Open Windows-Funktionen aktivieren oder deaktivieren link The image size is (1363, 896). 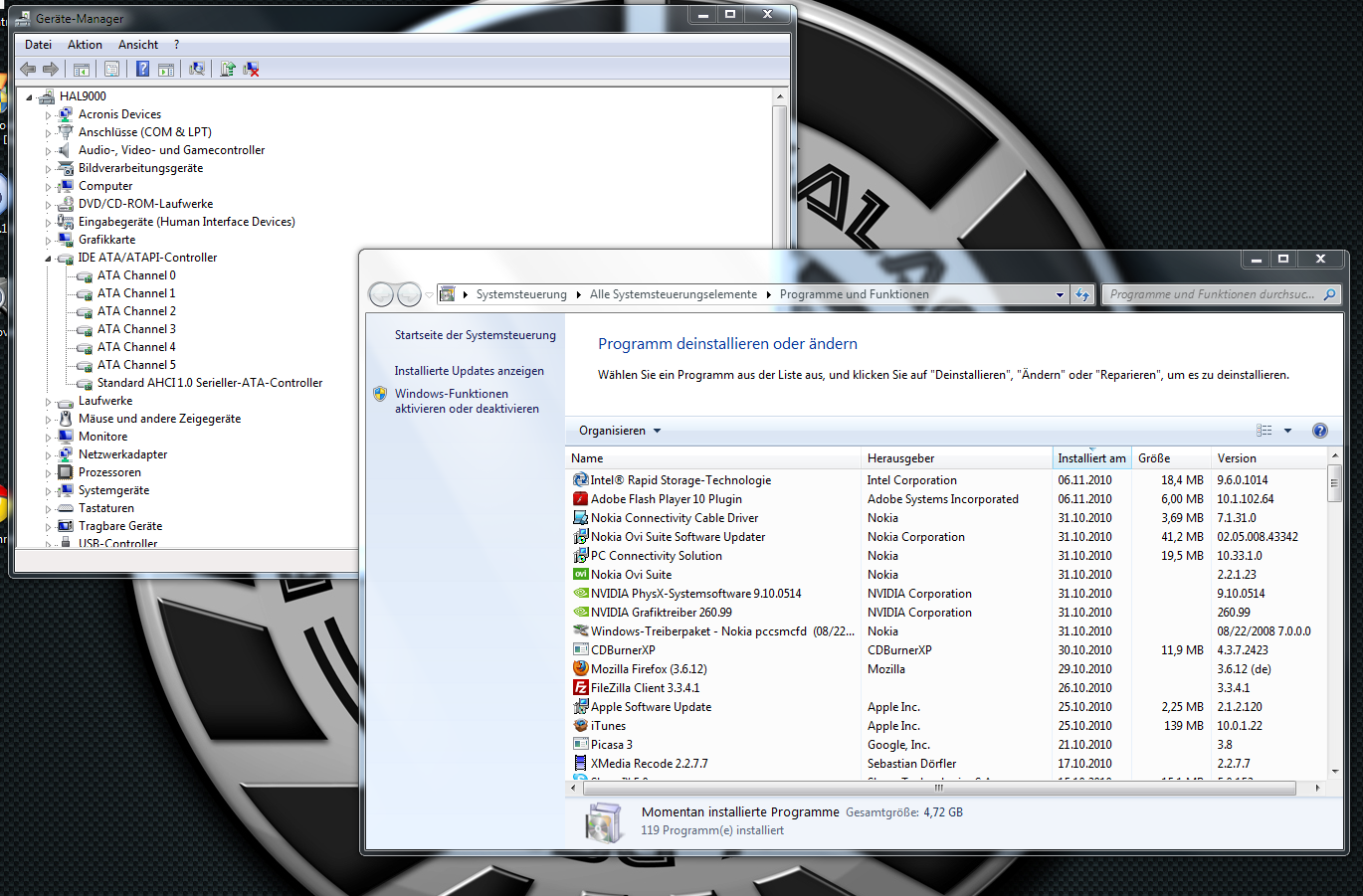point(467,401)
